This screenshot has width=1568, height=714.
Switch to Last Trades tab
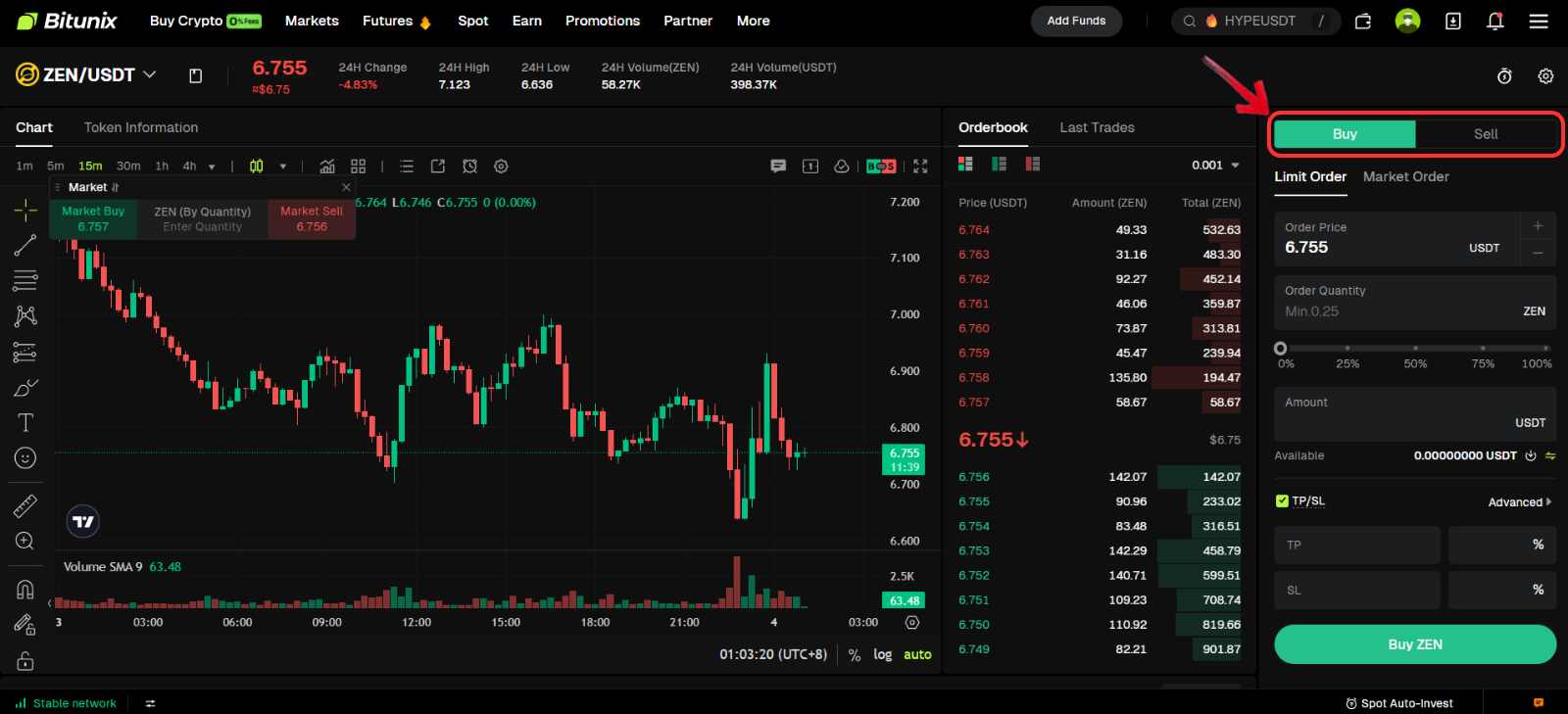(x=1097, y=127)
